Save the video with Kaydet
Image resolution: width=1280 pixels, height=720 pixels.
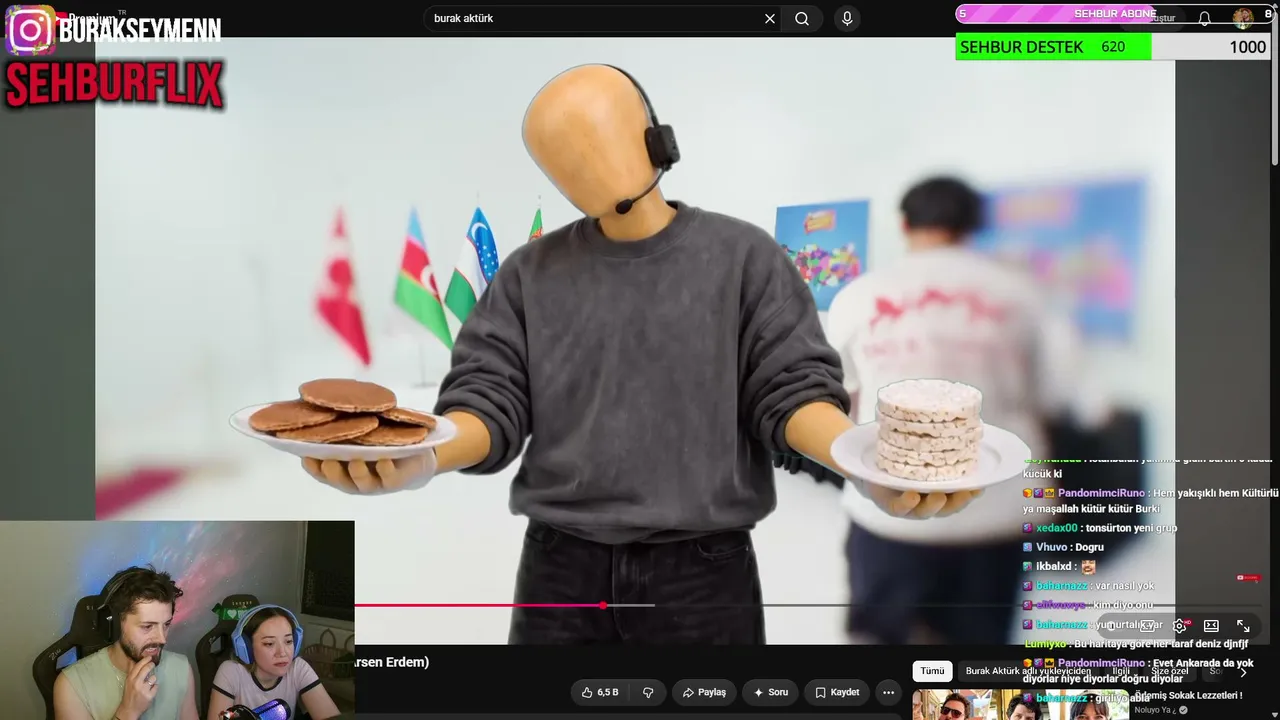point(837,692)
